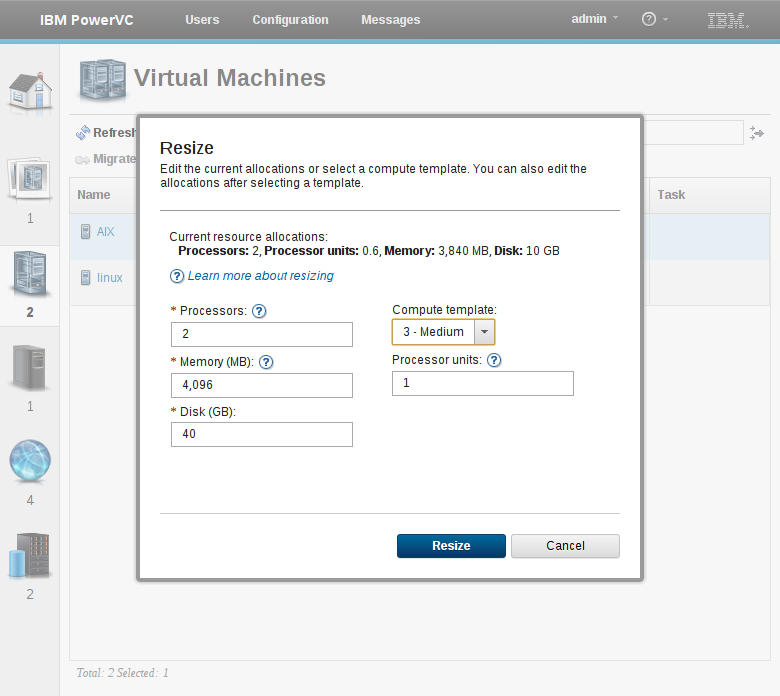Open the Networks globe icon in the sidebar

click(x=30, y=460)
